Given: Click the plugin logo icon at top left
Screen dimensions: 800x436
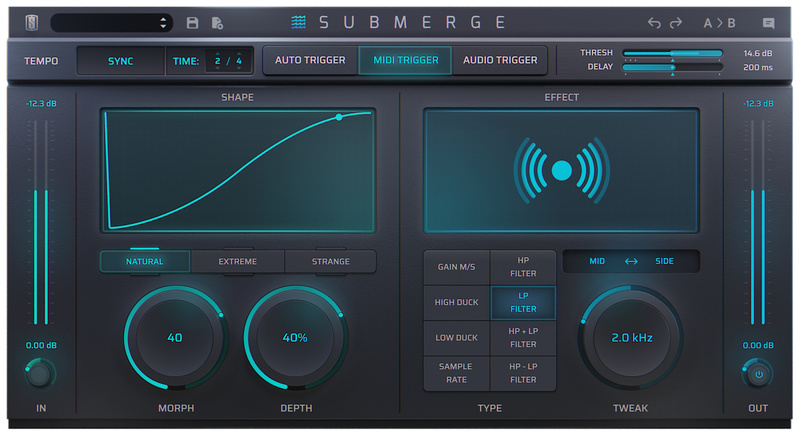Looking at the screenshot, I should pos(31,22).
